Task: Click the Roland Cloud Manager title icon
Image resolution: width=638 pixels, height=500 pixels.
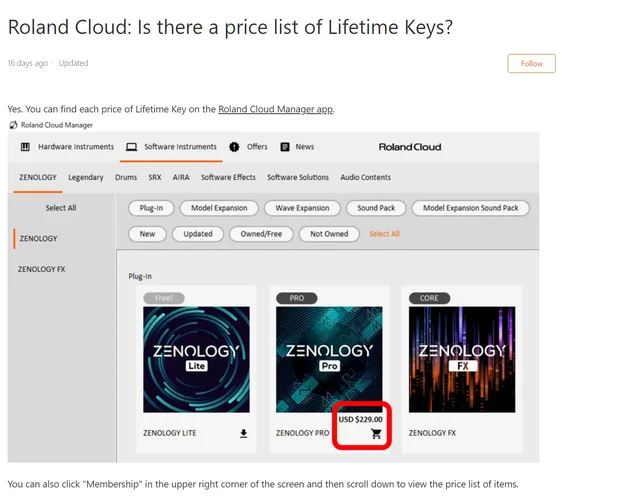Action: [x=12, y=125]
